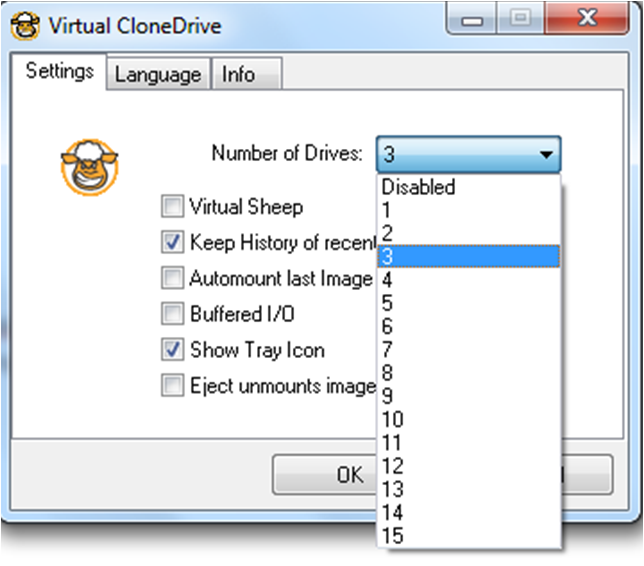Confirm with the OK button
Screen dimensions: 644x566
(x=324, y=475)
